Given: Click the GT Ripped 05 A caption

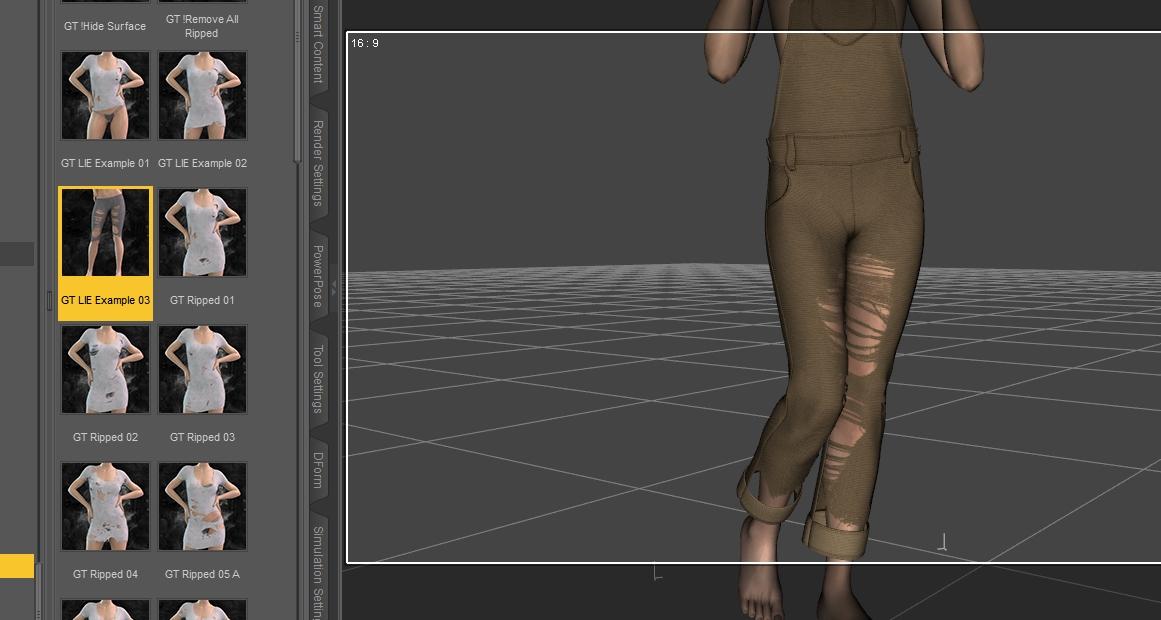Looking at the screenshot, I should (x=202, y=574).
